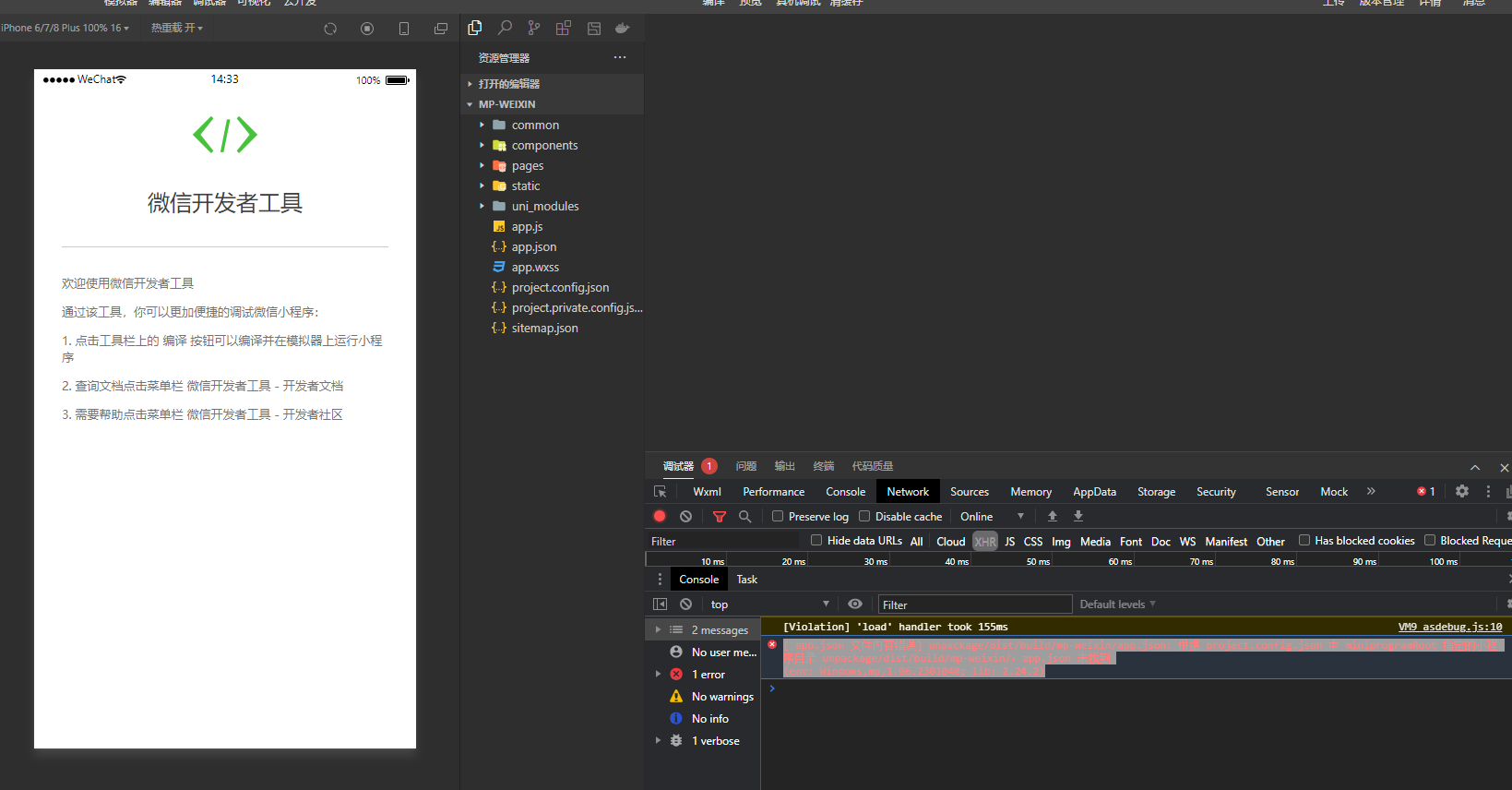
Task: Open the VM9 asdebug.js:10 link
Action: pos(1450,627)
